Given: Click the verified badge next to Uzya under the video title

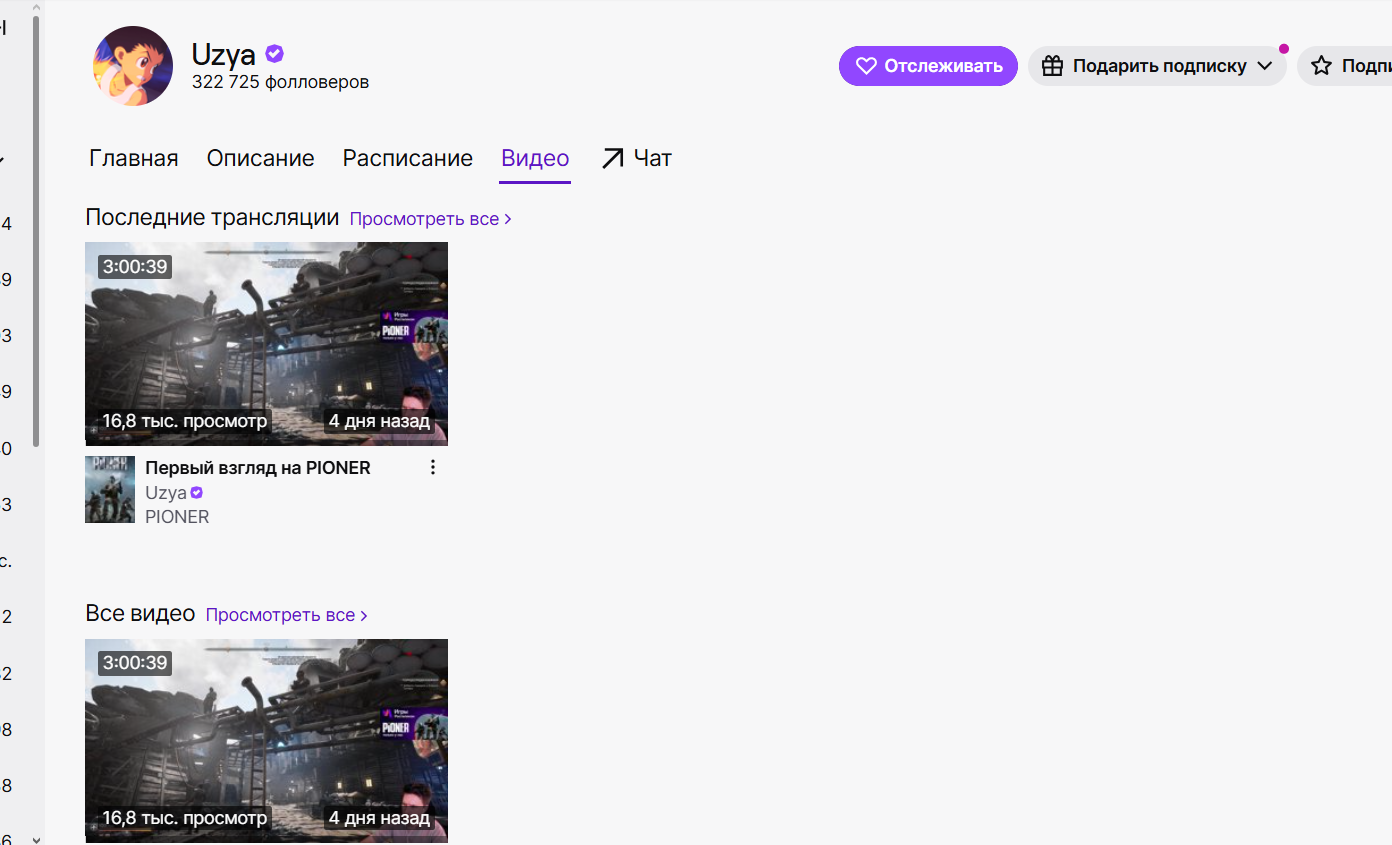Looking at the screenshot, I should [x=197, y=492].
